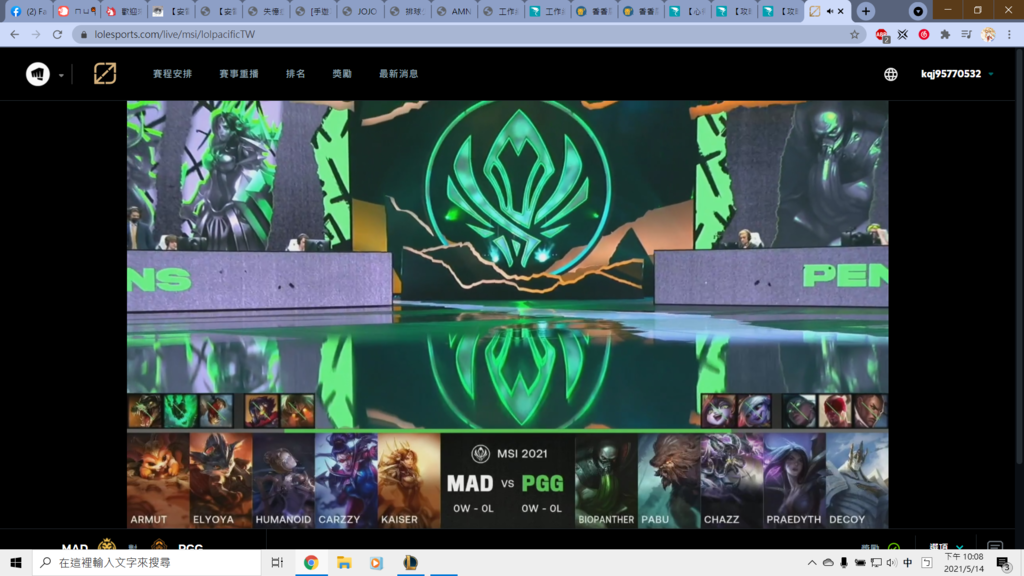Focus the lolesports.com address bar
Viewport: 1024px width, 576px height.
[x=470, y=35]
